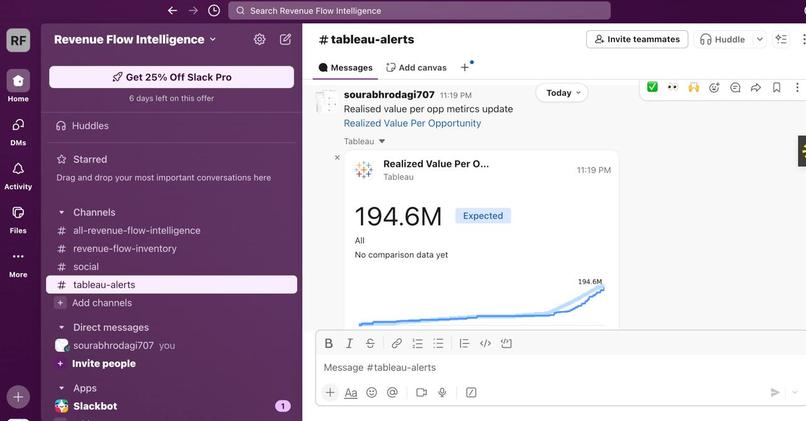806x421 pixels.
Task: Start a Huddle in the channel
Action: point(723,39)
